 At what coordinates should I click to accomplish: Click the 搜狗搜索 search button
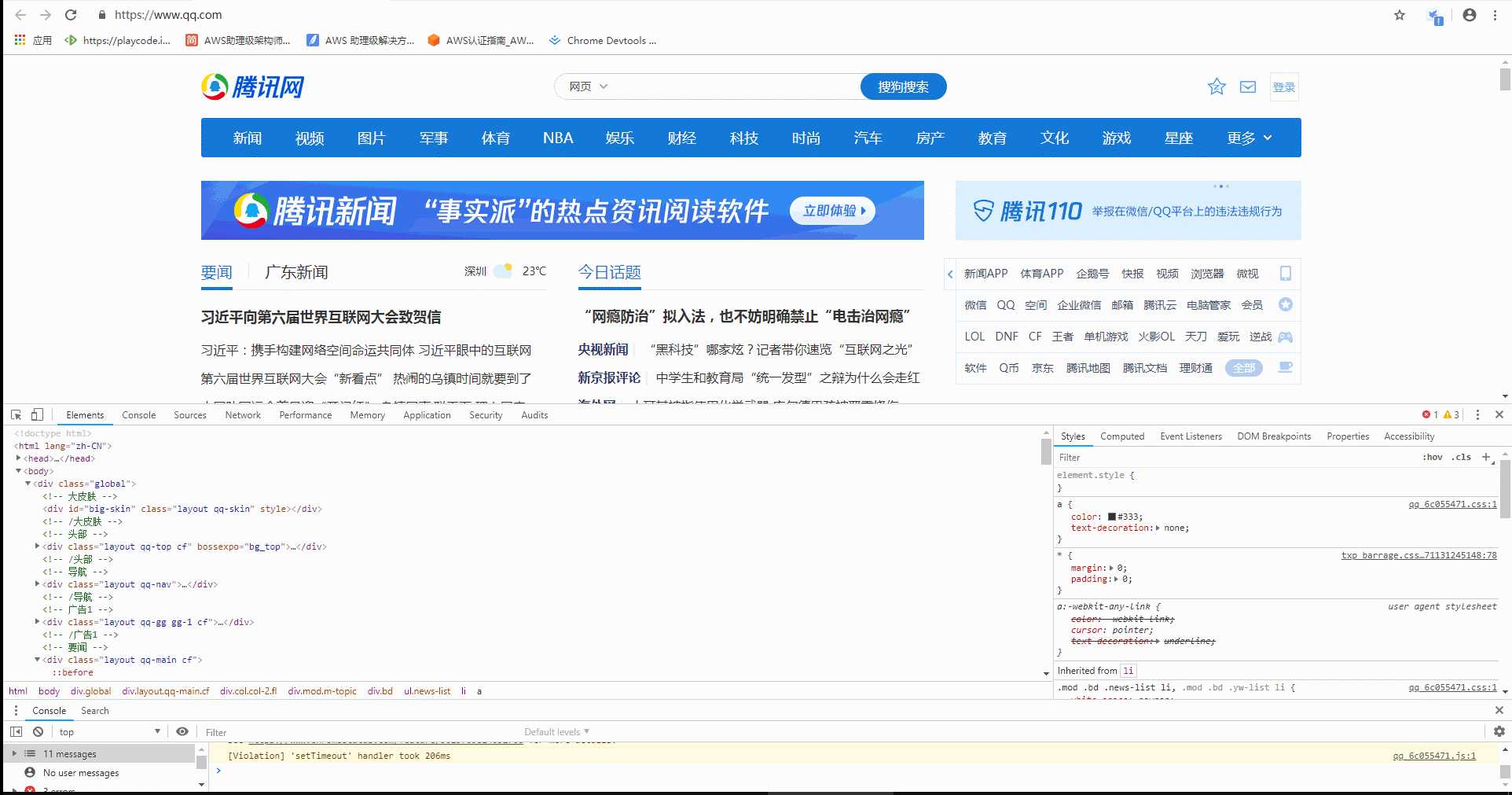point(903,86)
